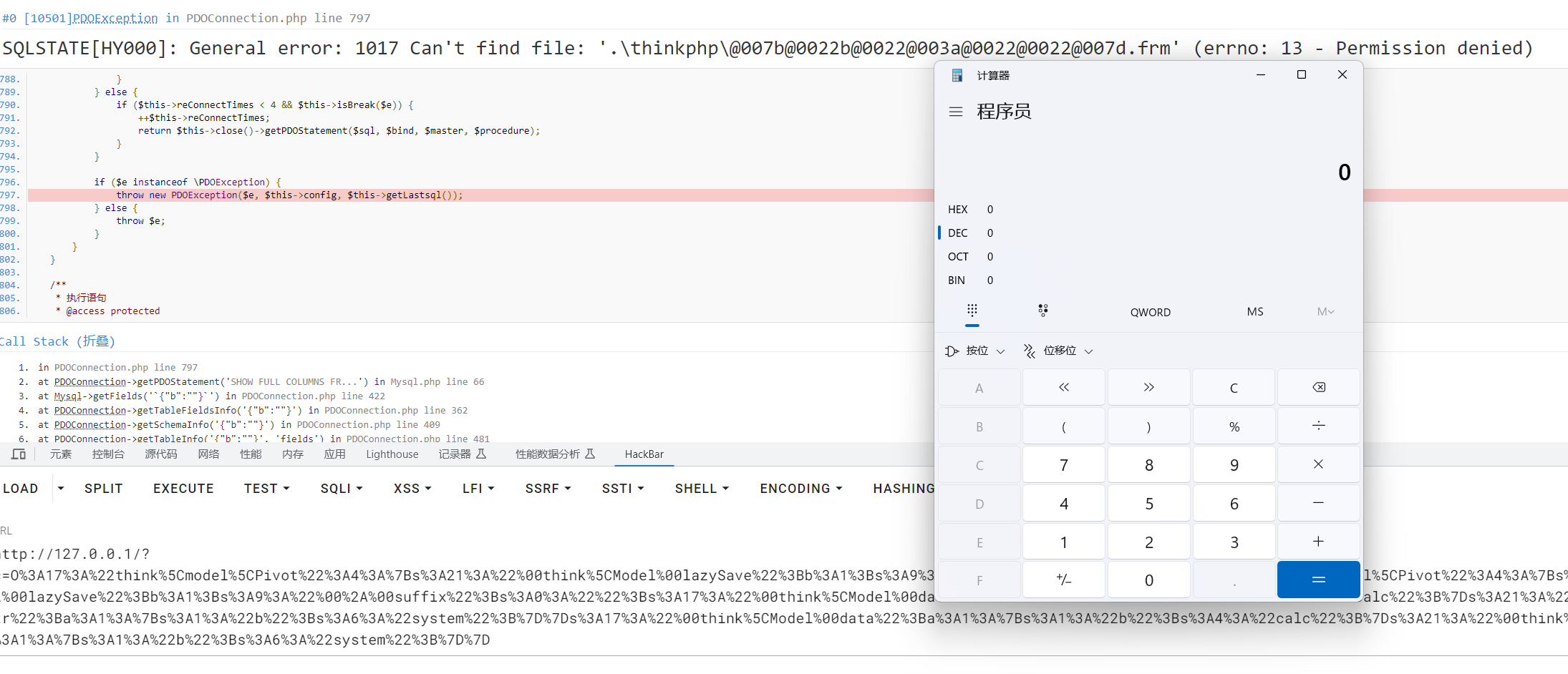This screenshot has width=1568, height=674.
Task: Open the memory M dropdown
Action: coord(1325,311)
